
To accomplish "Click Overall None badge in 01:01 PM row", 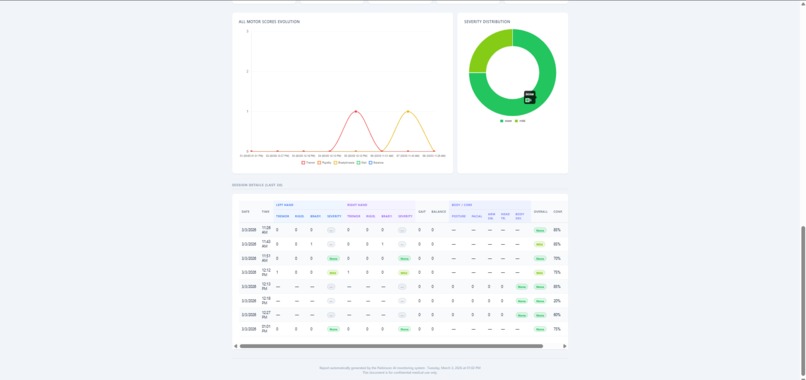I will (x=540, y=329).
